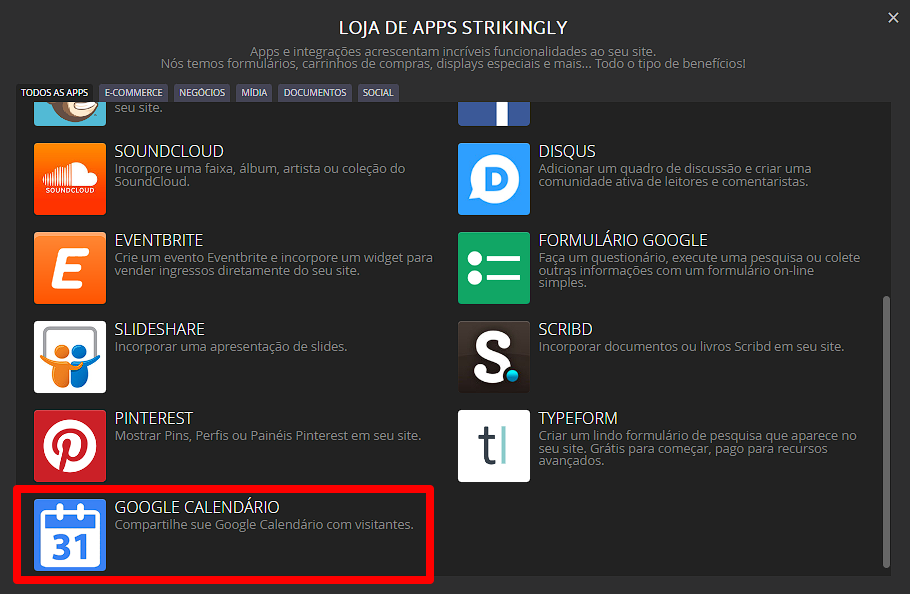Click the Pinterest description about Pins
910x594 pixels.
point(268,436)
